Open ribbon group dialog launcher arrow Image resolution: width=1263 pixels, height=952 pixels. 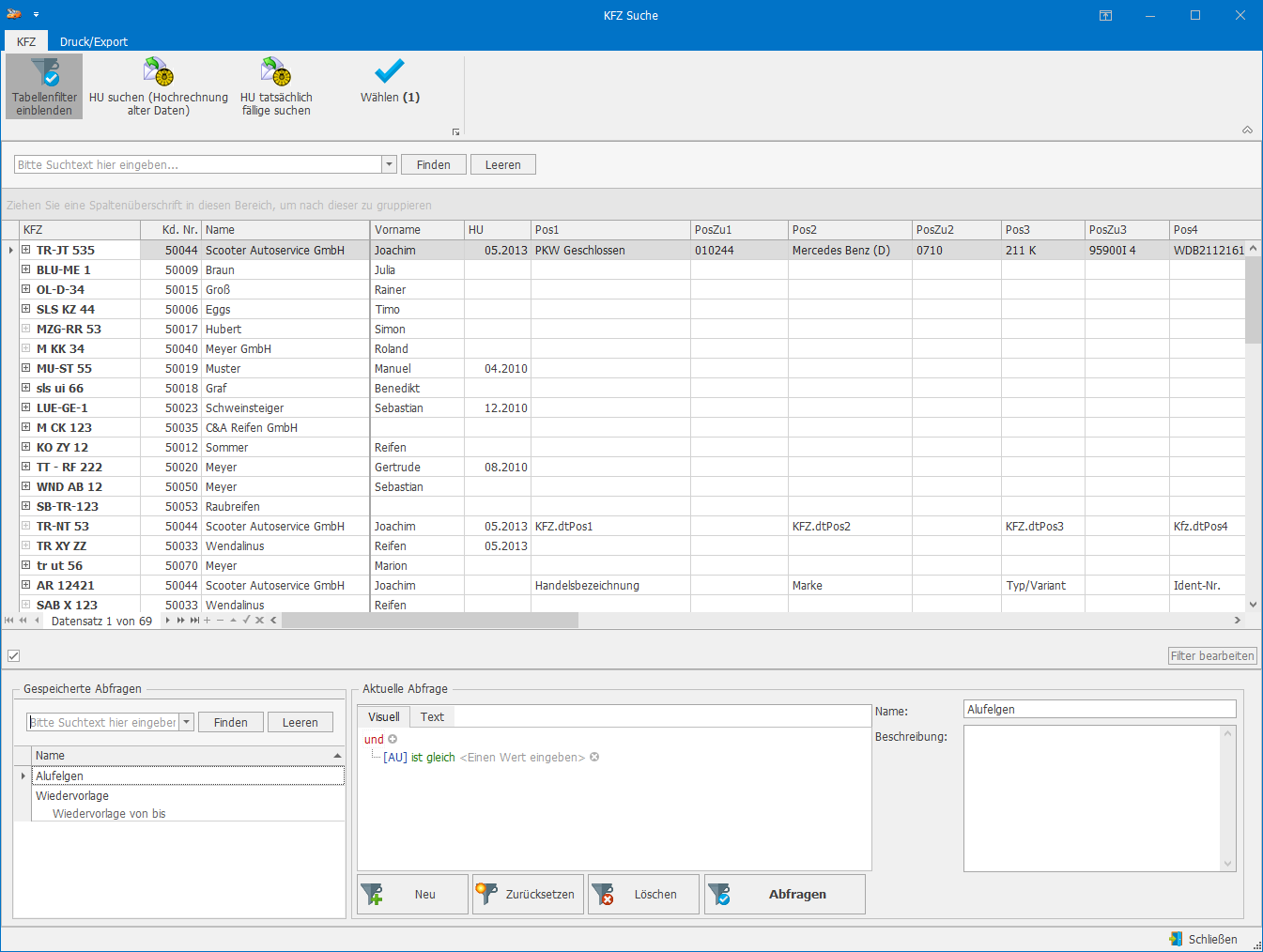[455, 132]
